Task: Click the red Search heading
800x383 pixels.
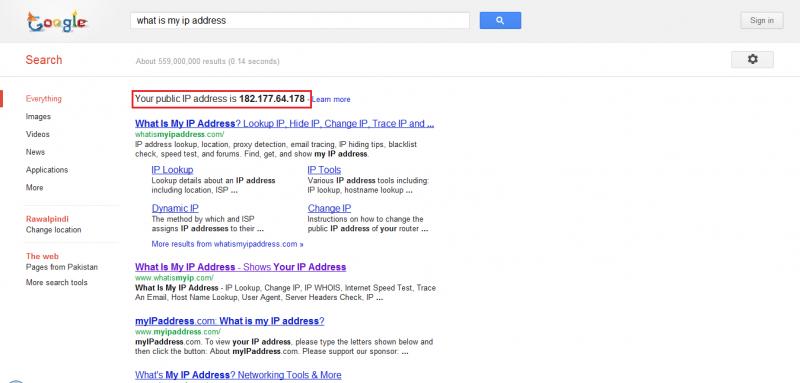Action: pyautogui.click(x=44, y=60)
